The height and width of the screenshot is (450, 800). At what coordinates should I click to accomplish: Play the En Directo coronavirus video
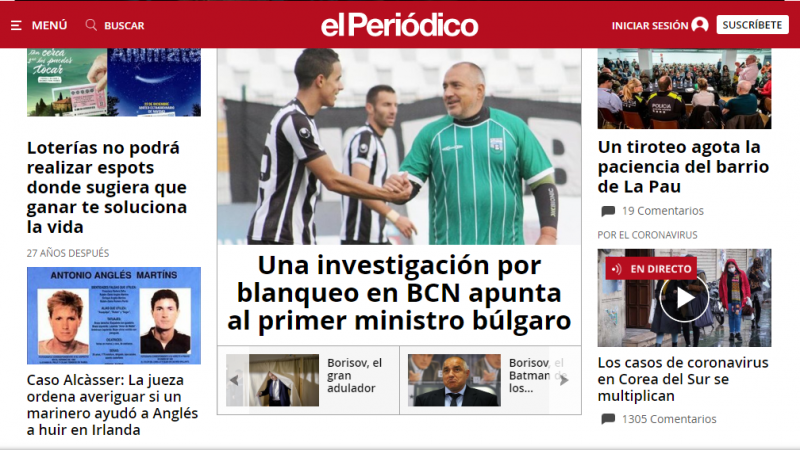pyautogui.click(x=684, y=298)
